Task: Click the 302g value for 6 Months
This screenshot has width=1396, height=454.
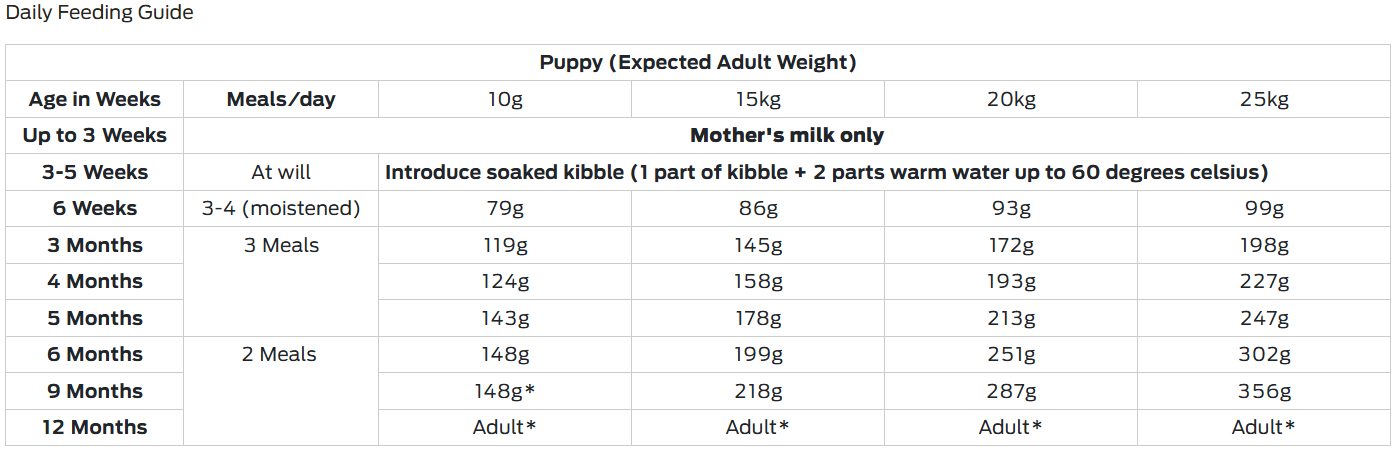Action: [x=1264, y=354]
